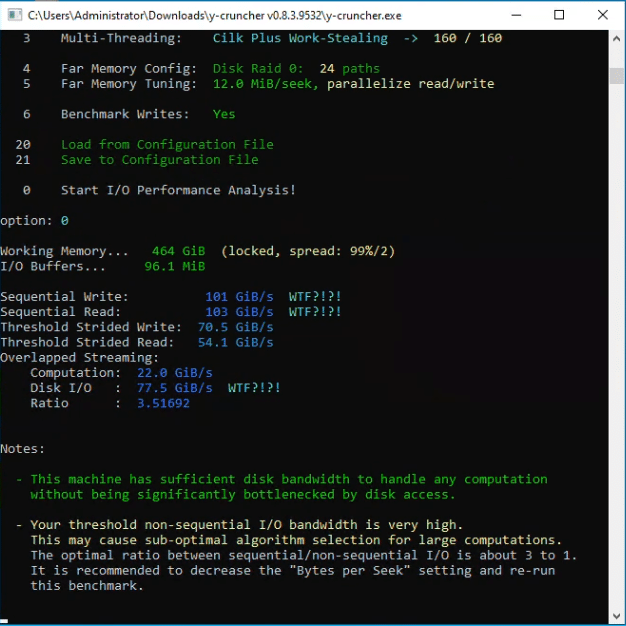Click 'Working Memory...' label
The image size is (626, 626).
coord(64,251)
